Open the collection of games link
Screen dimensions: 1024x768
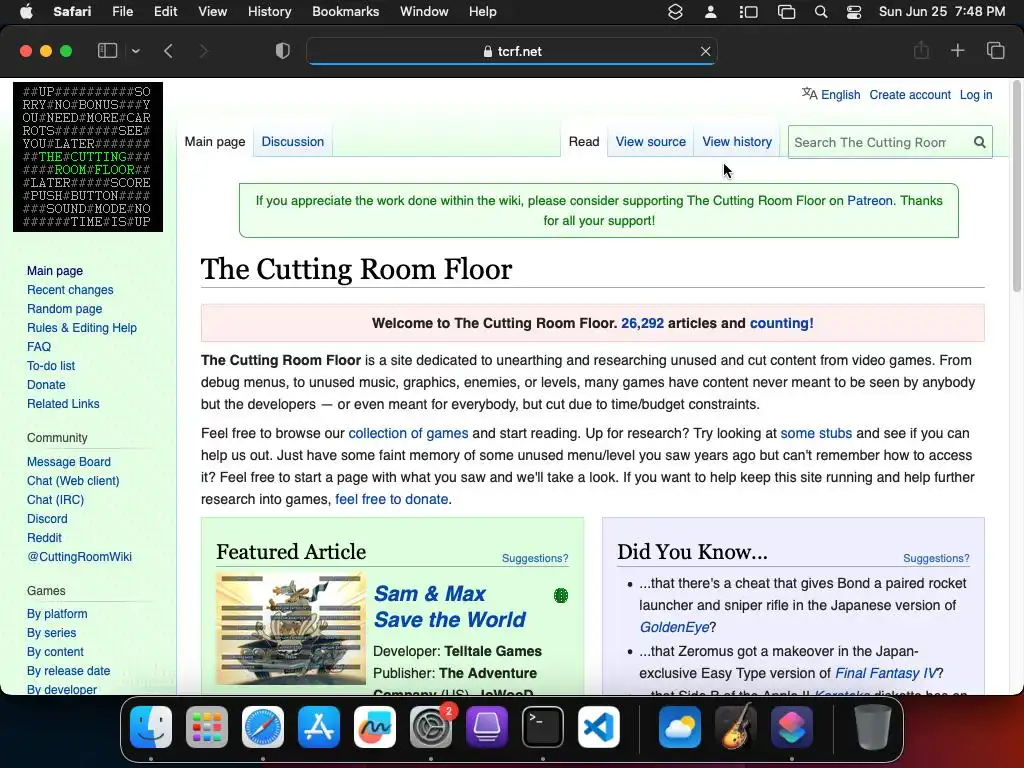(408, 433)
